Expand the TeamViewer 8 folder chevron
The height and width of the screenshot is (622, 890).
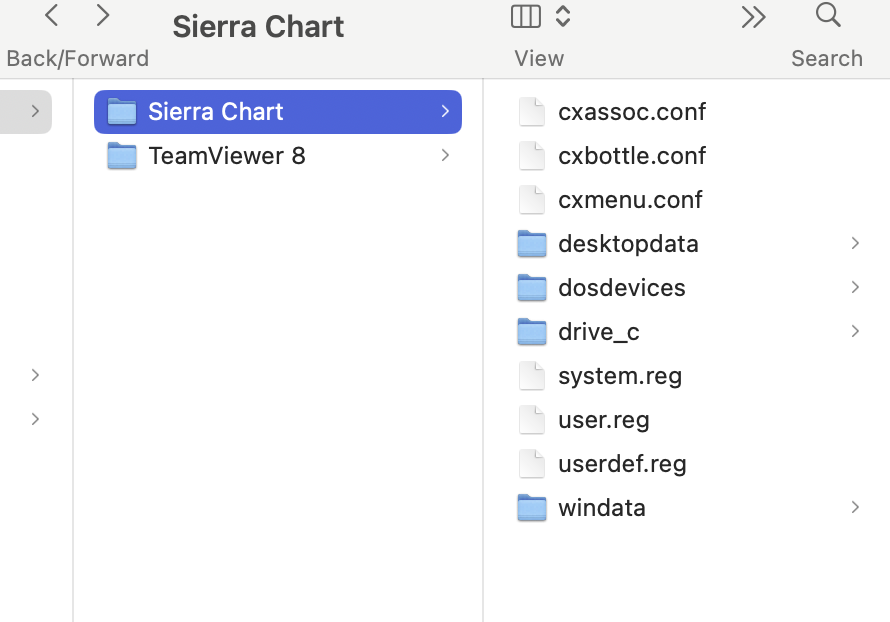(x=445, y=155)
